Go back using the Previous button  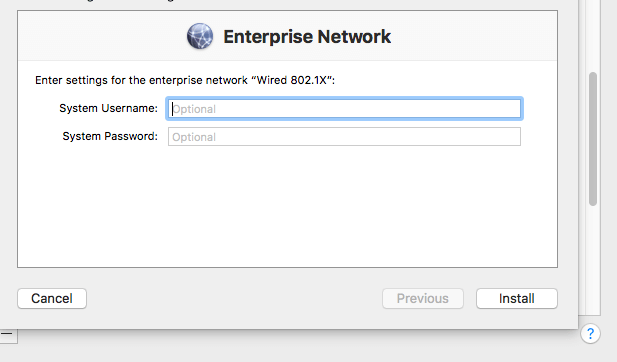point(423,298)
